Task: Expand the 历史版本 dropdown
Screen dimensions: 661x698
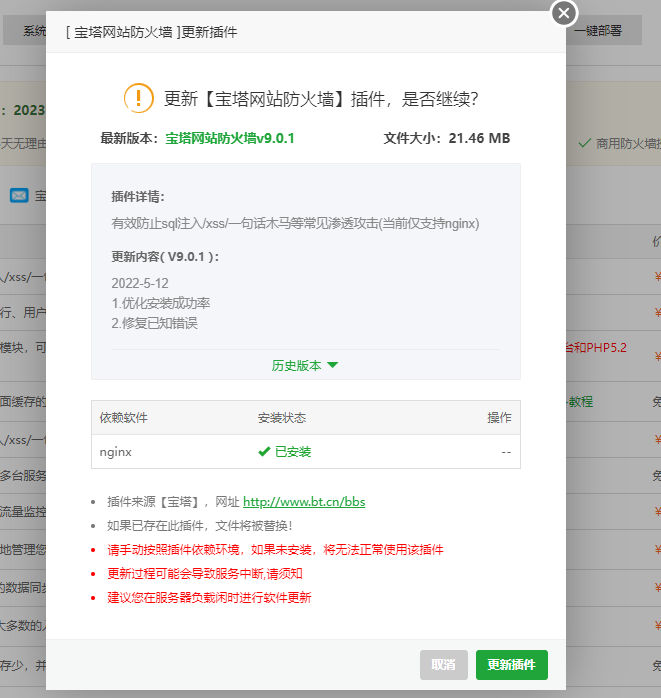Action: coord(305,365)
